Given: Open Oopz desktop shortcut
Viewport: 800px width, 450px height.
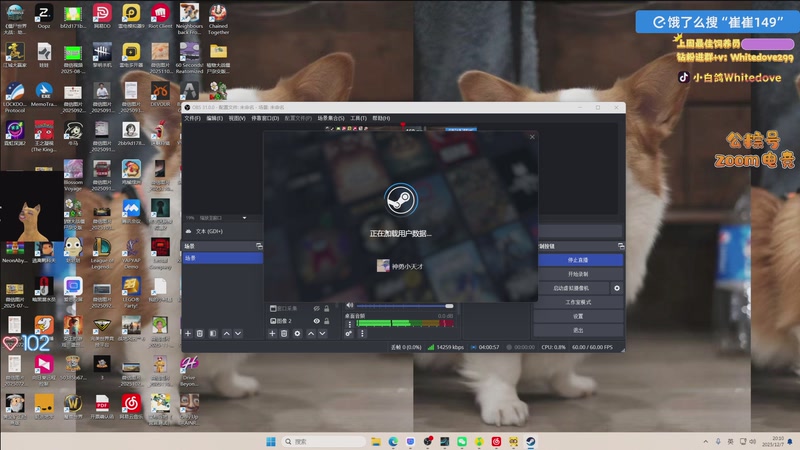Looking at the screenshot, I should pyautogui.click(x=44, y=16).
